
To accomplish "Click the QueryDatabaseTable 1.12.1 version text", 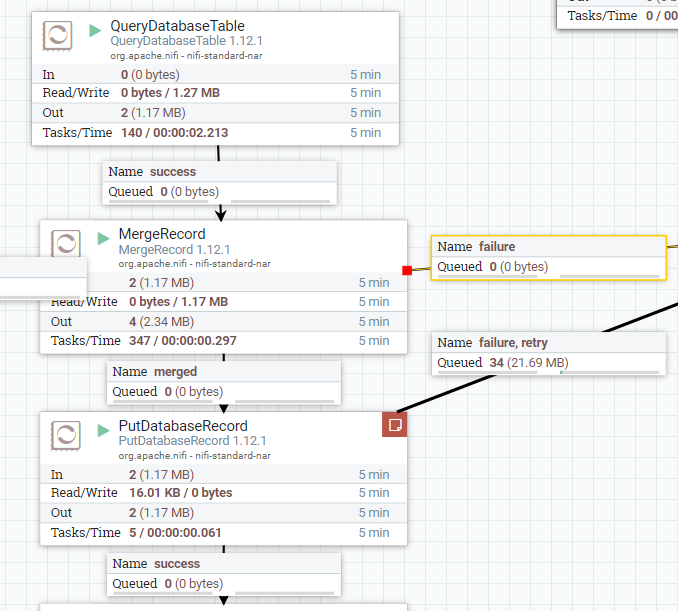I will pyautogui.click(x=186, y=41).
